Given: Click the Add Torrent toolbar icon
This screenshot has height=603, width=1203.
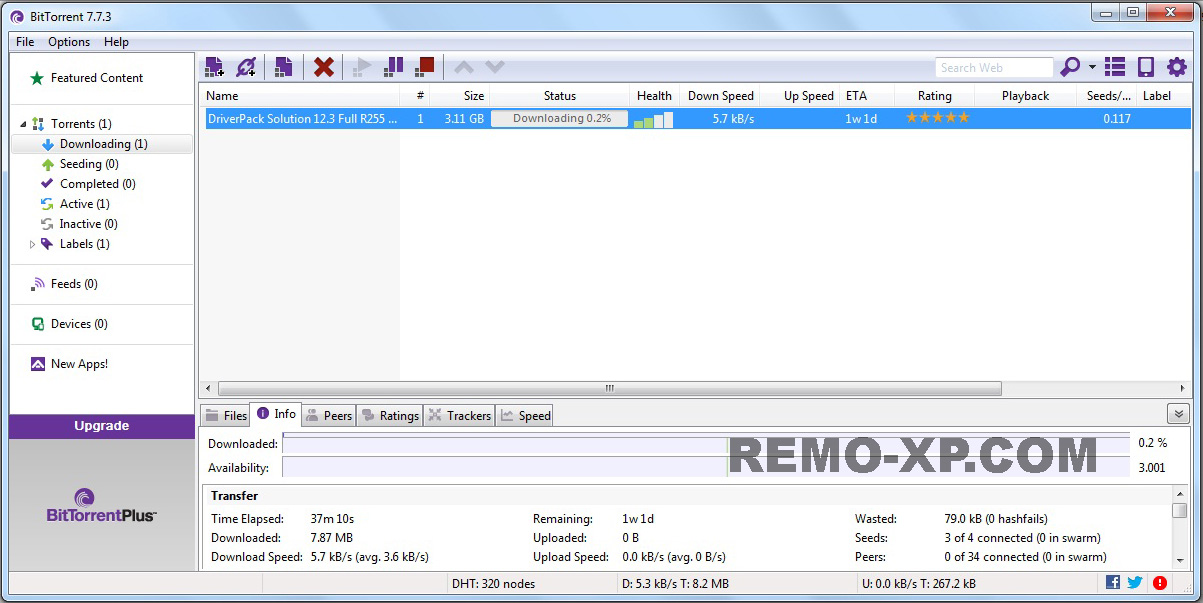Looking at the screenshot, I should pyautogui.click(x=214, y=67).
